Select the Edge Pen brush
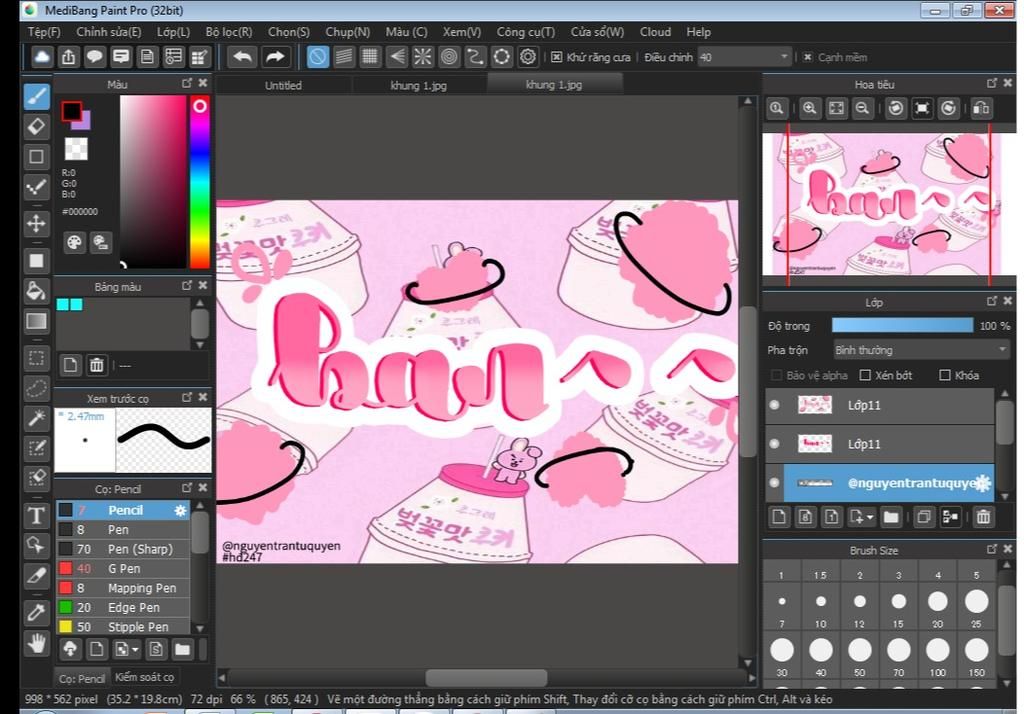The height and width of the screenshot is (714, 1024). (x=123, y=608)
